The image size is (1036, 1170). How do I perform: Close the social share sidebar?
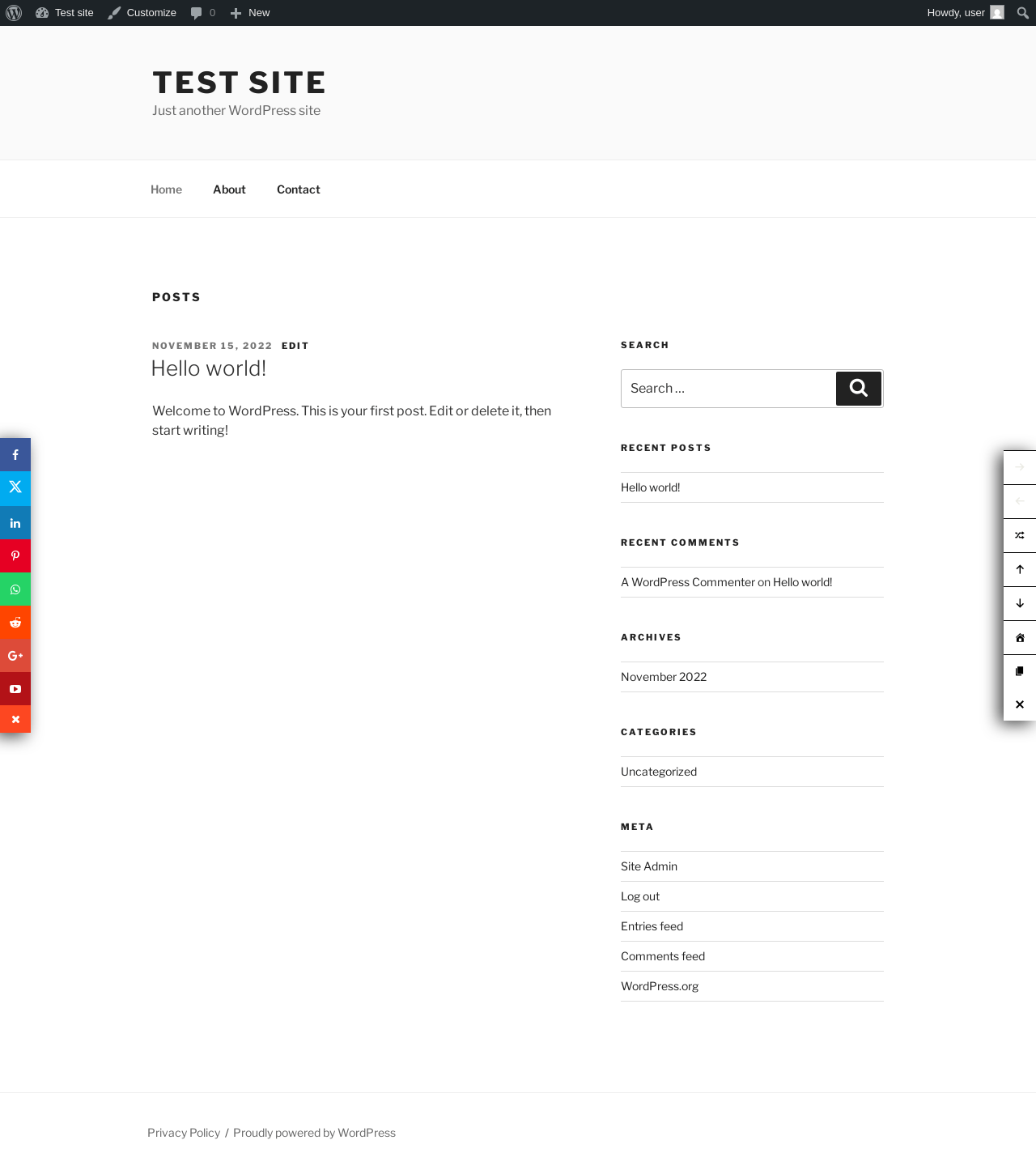[15, 719]
